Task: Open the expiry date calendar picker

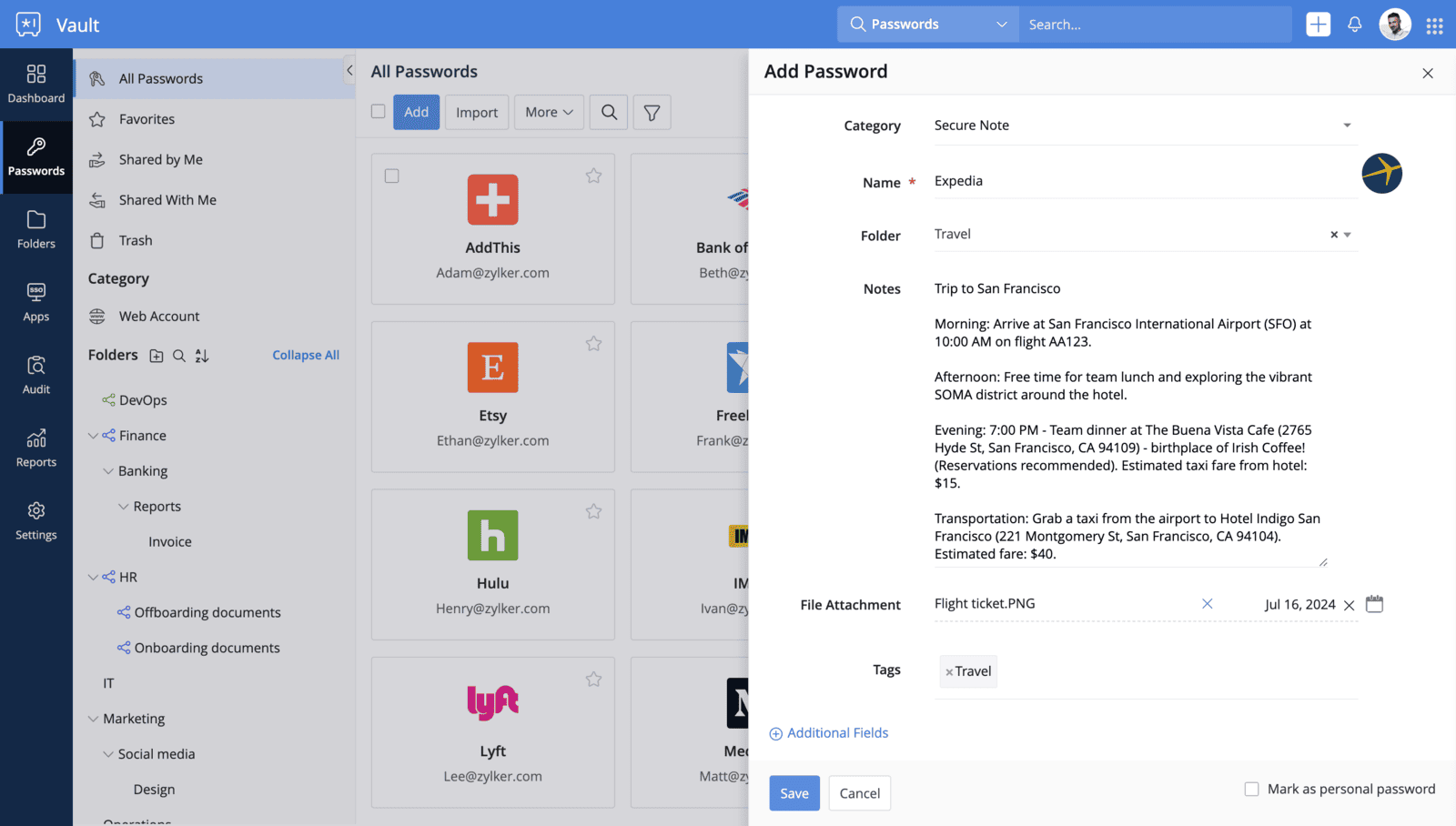Action: pyautogui.click(x=1374, y=604)
